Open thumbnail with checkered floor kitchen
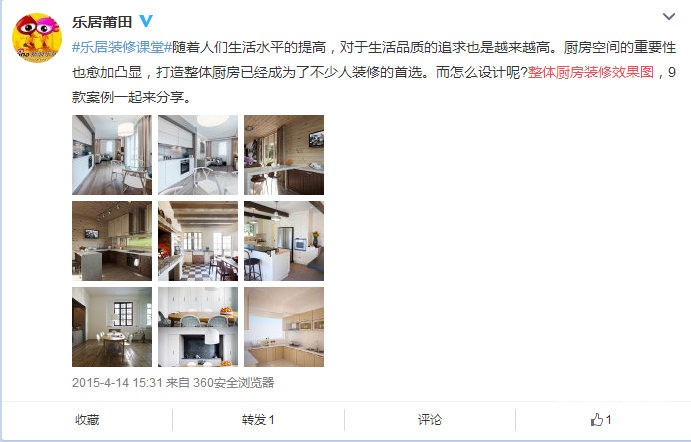This screenshot has height=442, width=691. [198, 241]
